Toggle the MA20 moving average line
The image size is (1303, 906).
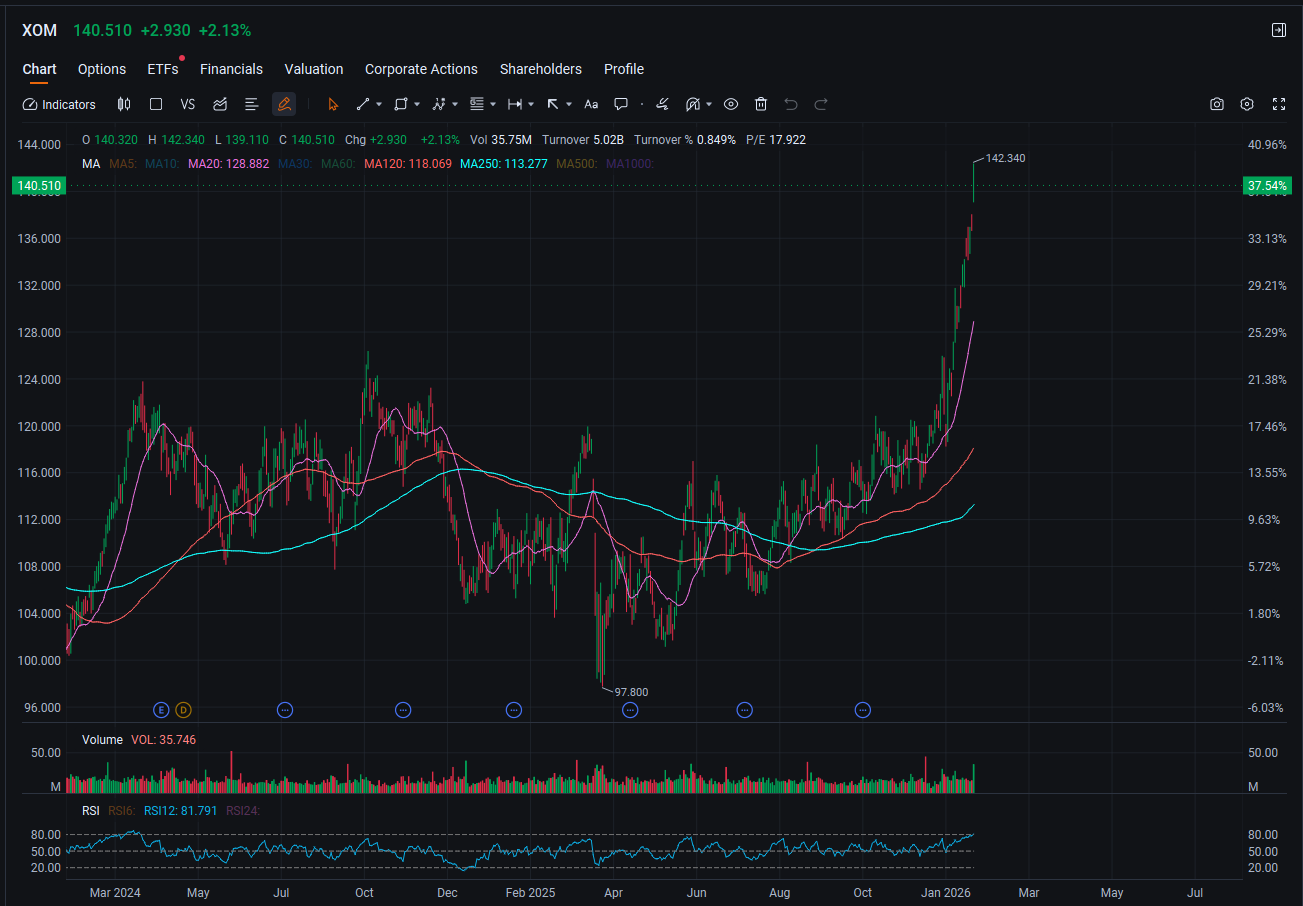229,163
